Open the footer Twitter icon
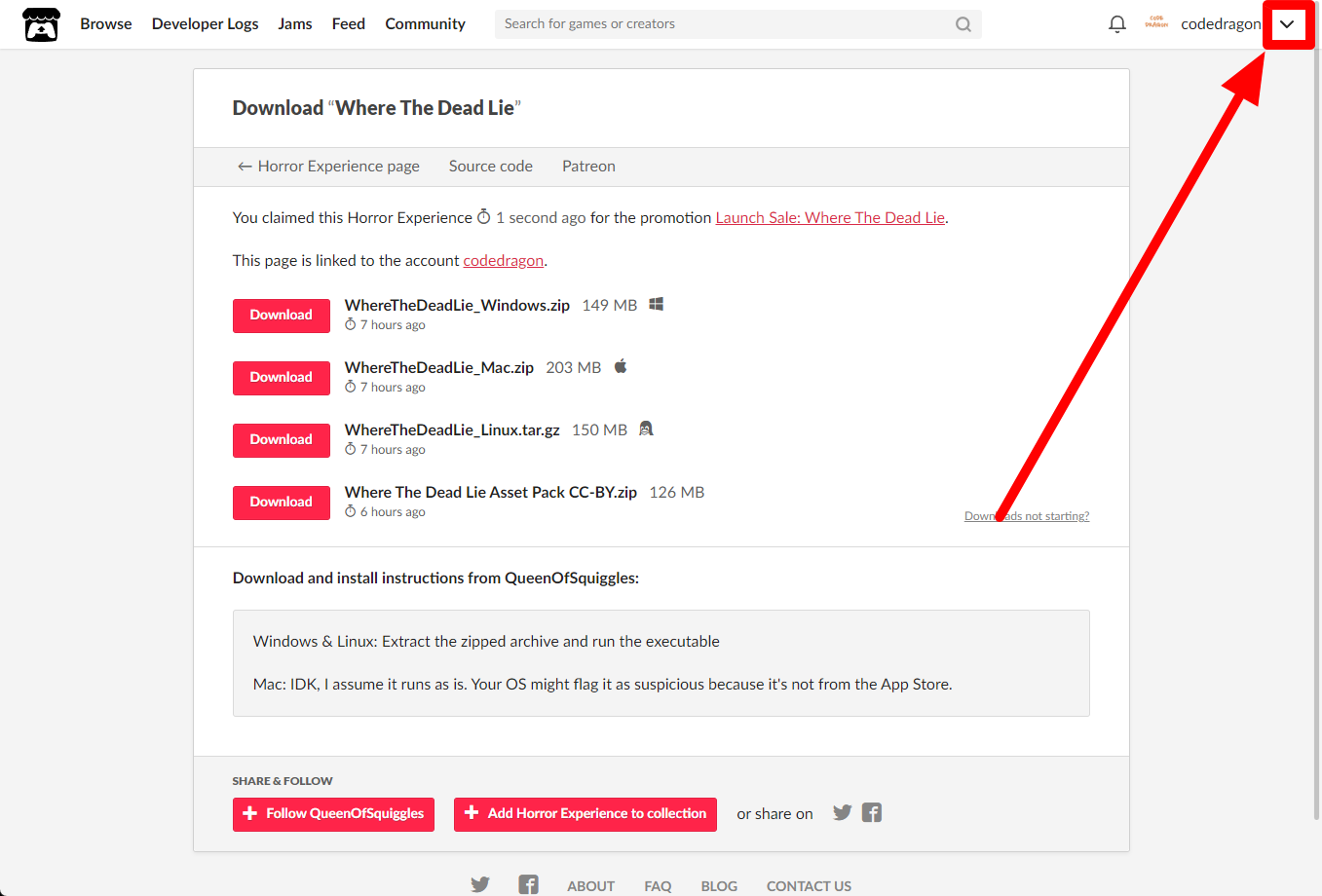The height and width of the screenshot is (896, 1322). tap(480, 884)
